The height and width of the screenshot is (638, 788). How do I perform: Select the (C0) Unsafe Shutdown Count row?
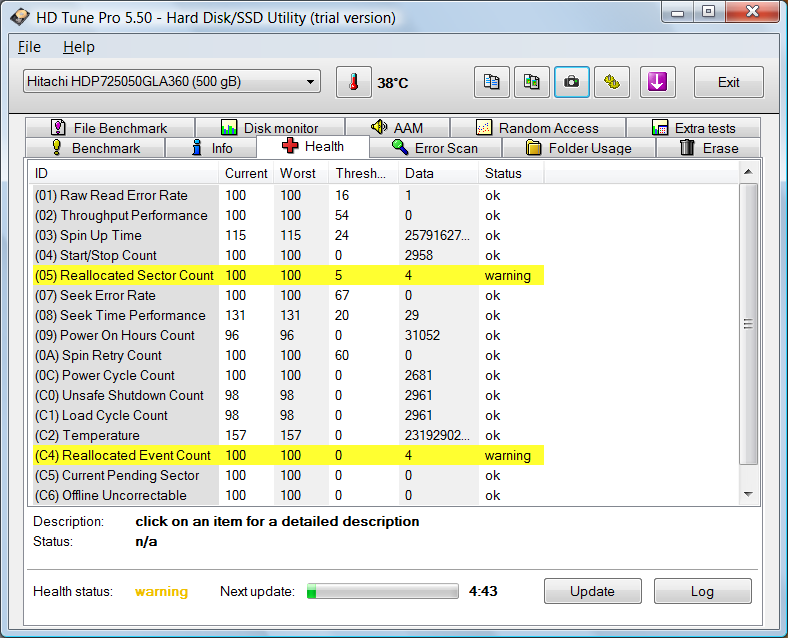click(x=288, y=395)
